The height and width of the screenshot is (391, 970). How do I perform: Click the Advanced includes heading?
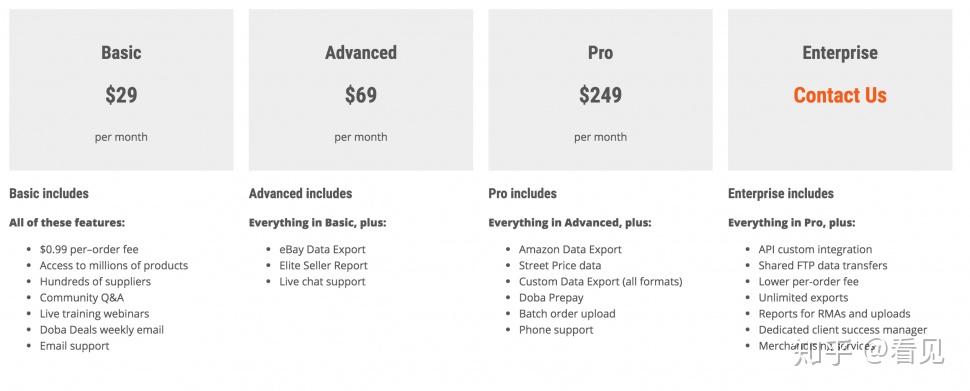click(301, 194)
